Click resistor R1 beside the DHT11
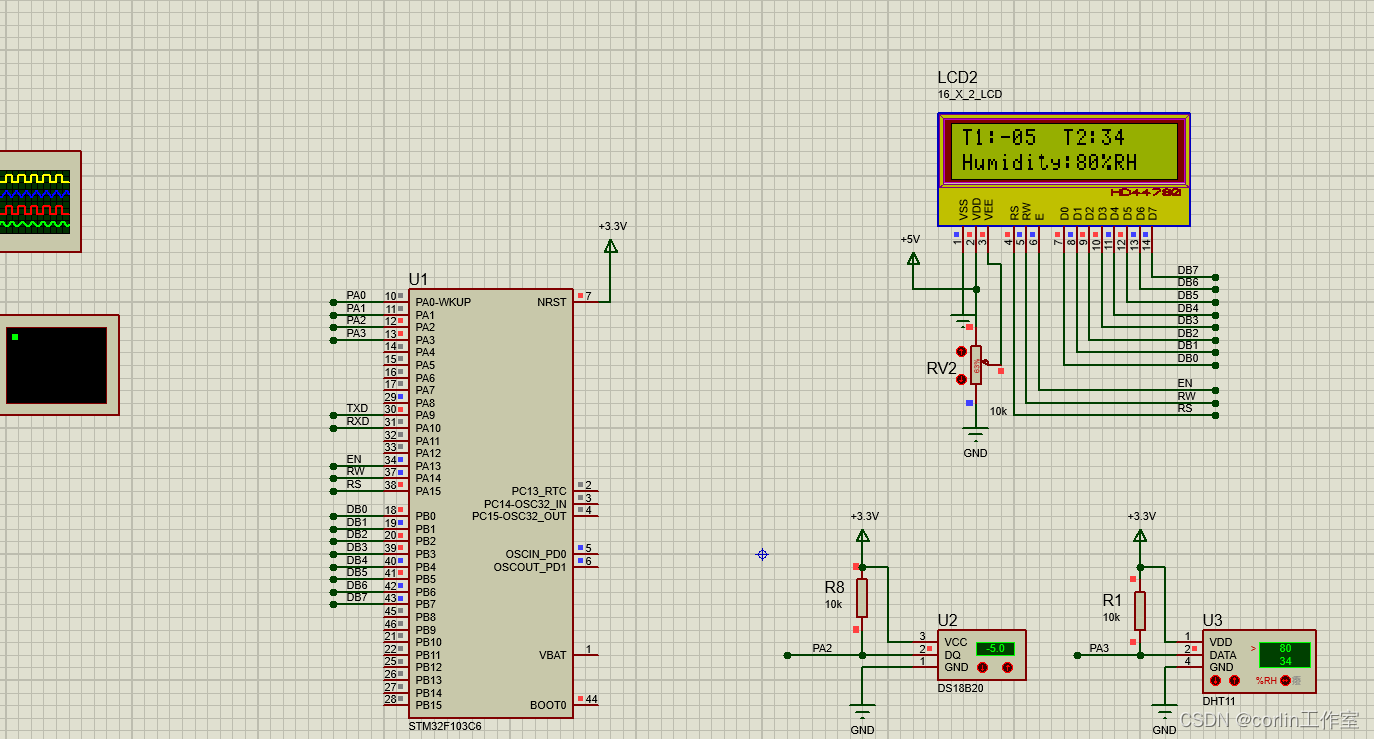Viewport: 1374px width, 739px height. click(x=1139, y=610)
